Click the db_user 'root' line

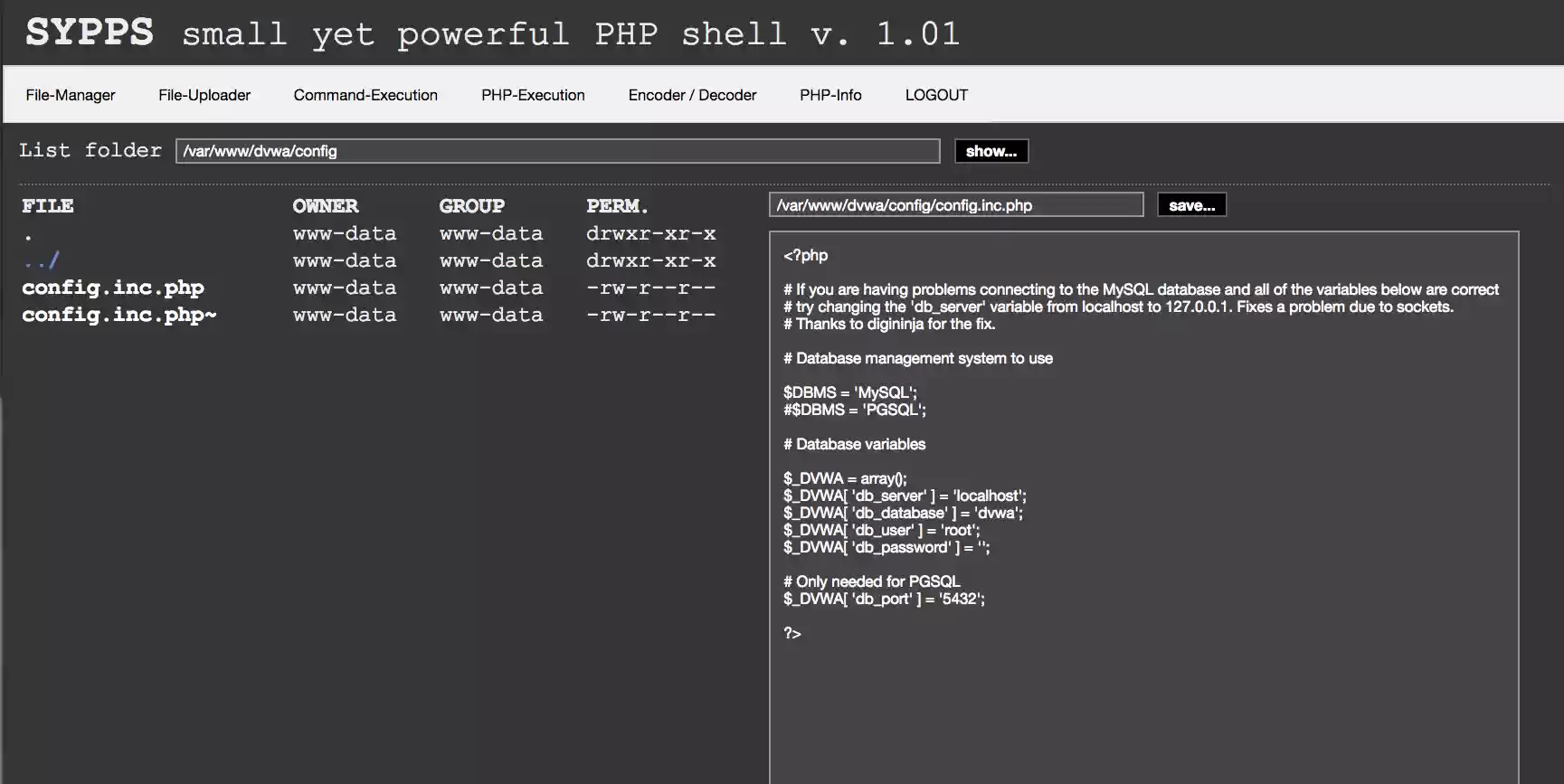pos(882,530)
